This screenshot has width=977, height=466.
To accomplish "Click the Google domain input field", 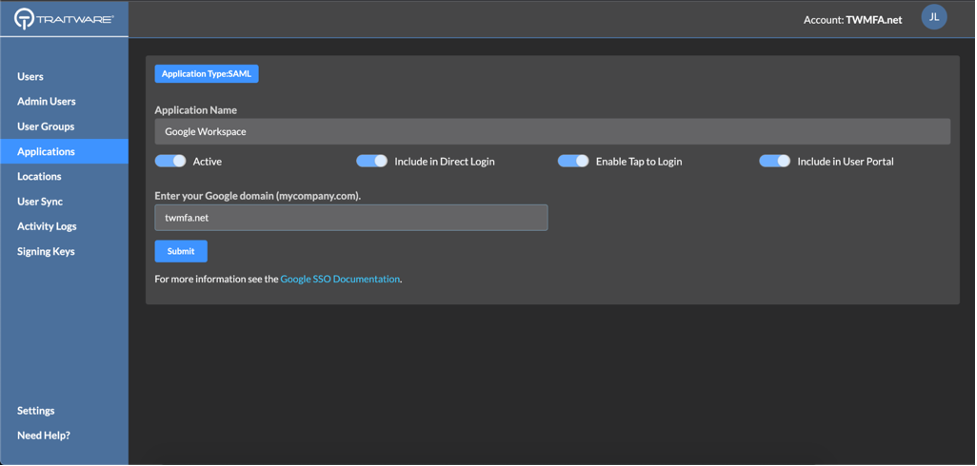I will (x=351, y=218).
